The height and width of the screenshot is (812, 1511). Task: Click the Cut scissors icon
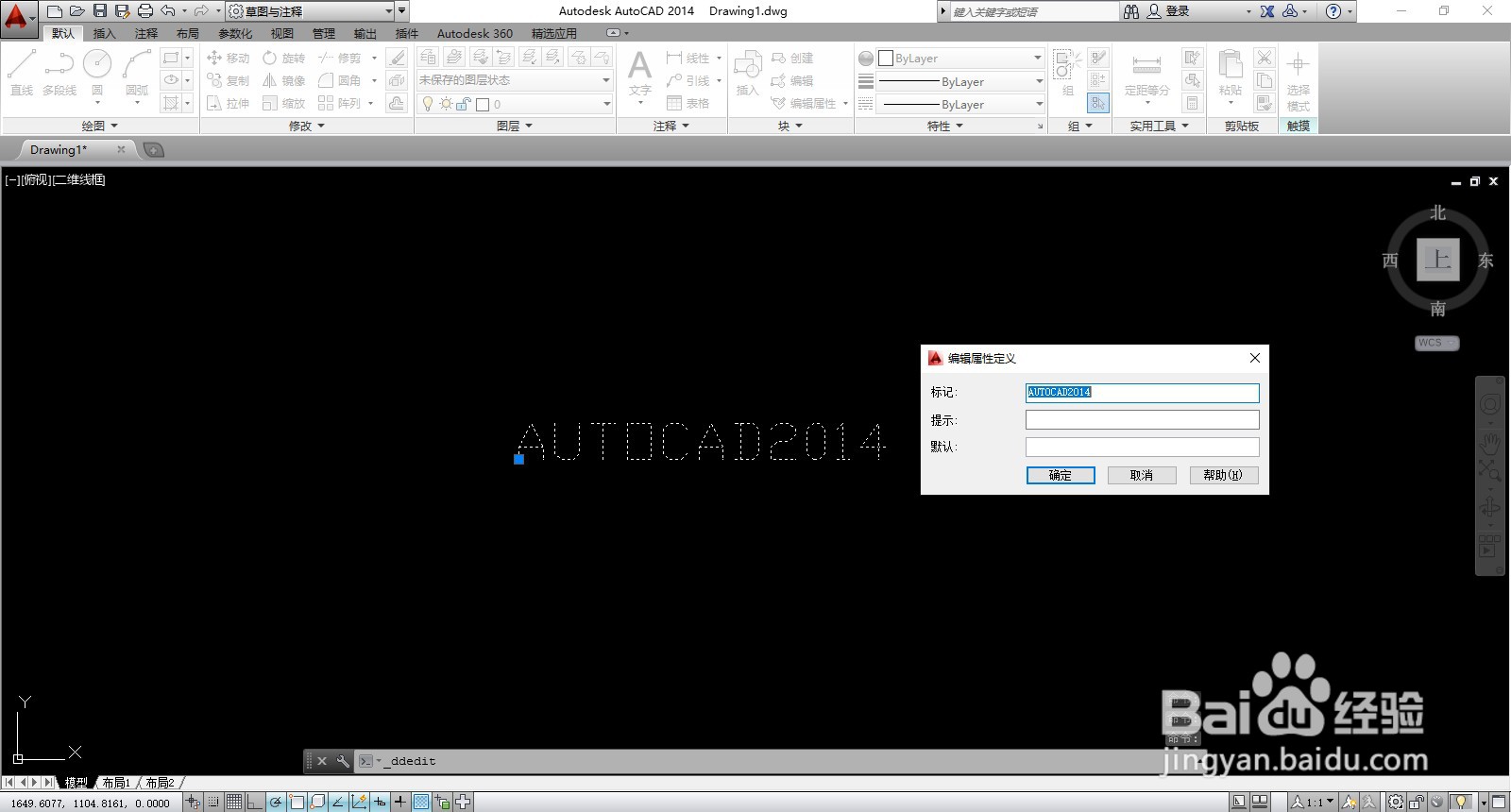pos(1265,58)
